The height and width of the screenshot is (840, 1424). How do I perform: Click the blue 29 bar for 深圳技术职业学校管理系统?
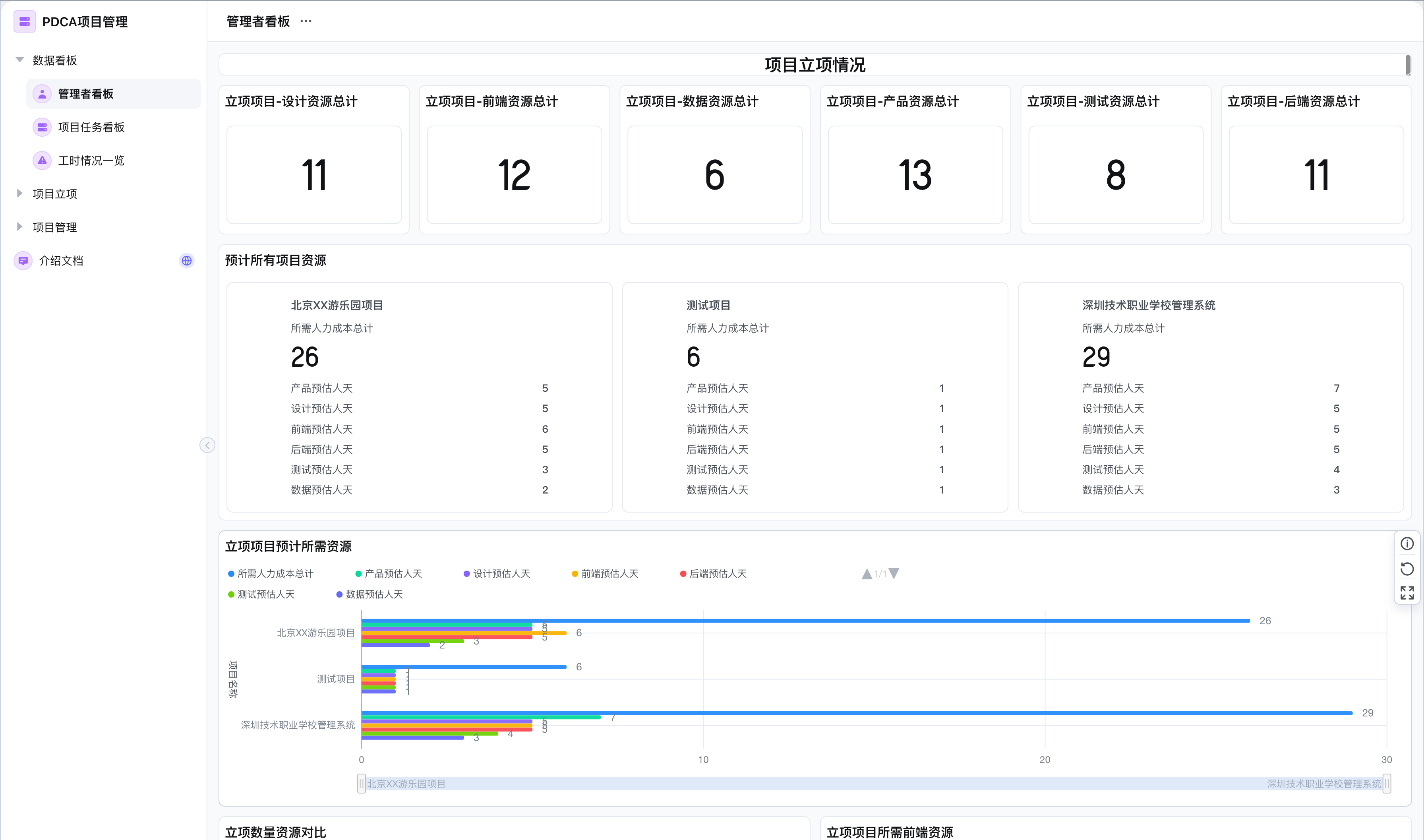tap(857, 713)
